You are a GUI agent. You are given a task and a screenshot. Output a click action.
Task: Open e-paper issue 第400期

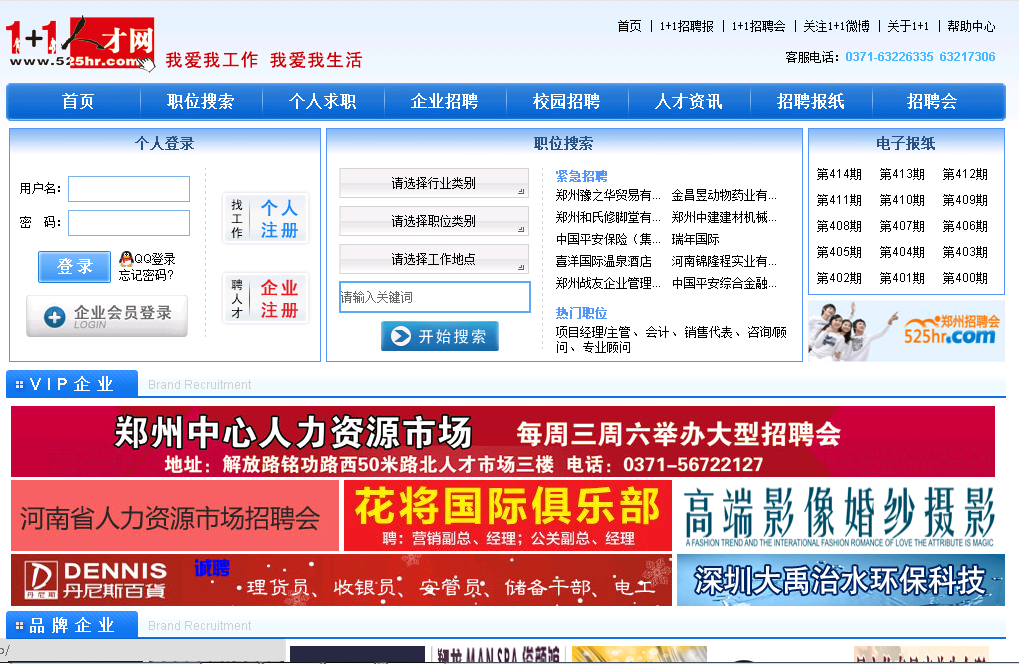965,278
